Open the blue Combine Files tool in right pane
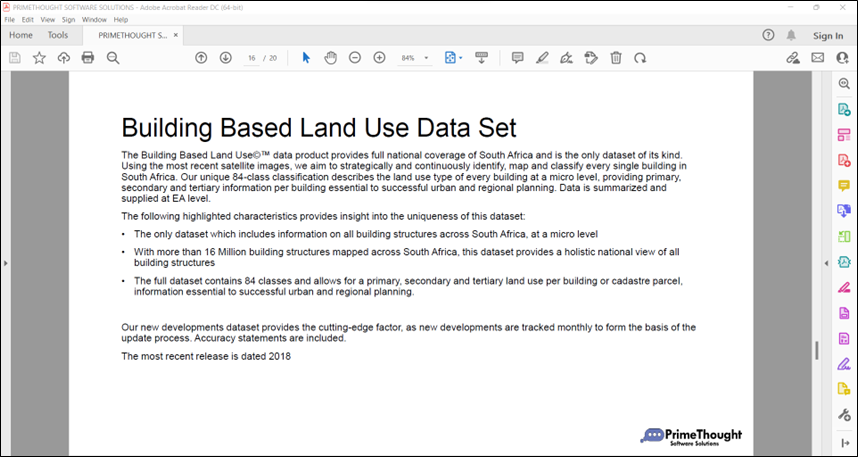This screenshot has width=858, height=457. (x=844, y=211)
